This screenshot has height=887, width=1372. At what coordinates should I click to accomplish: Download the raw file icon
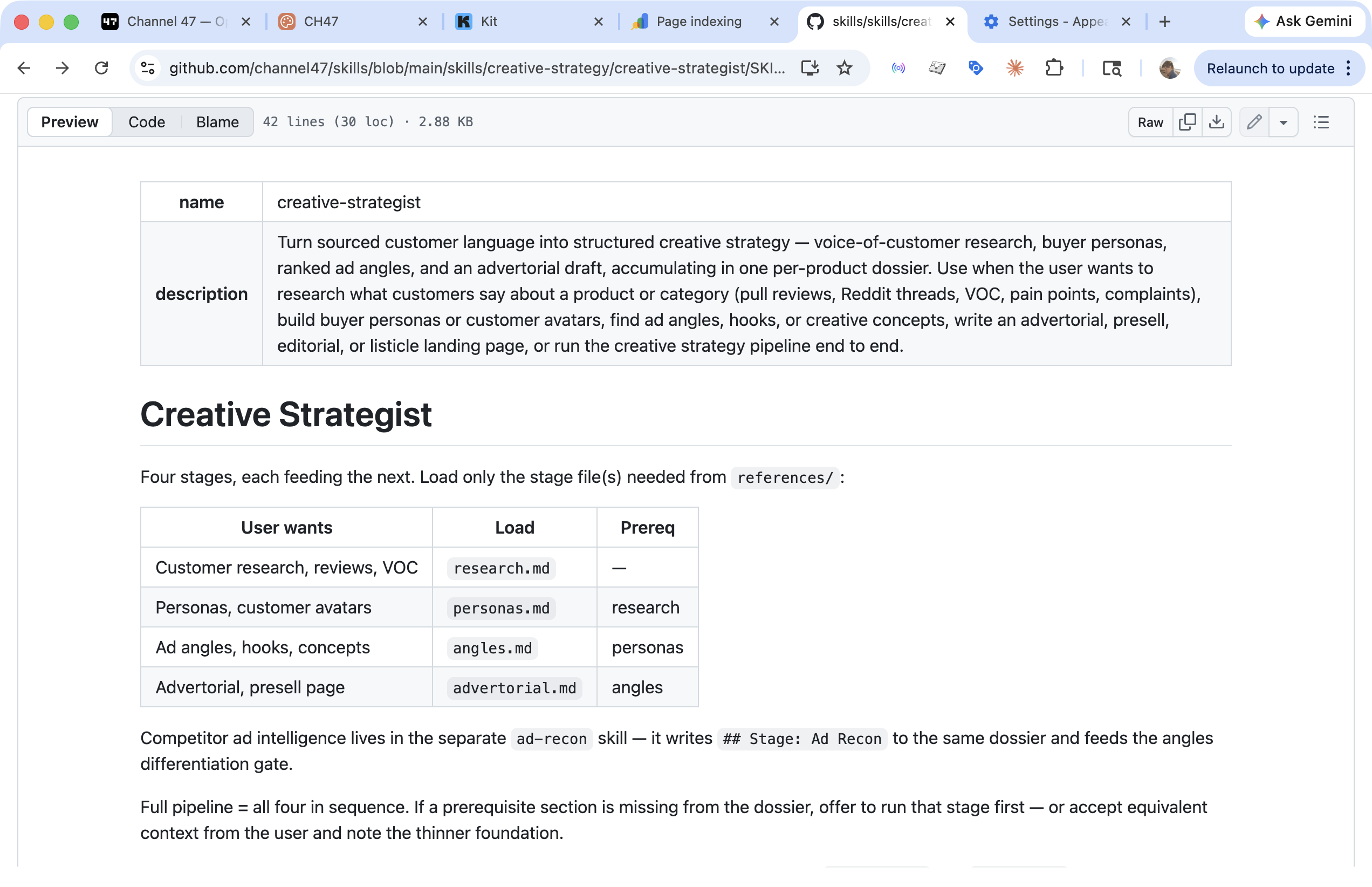tap(1216, 121)
